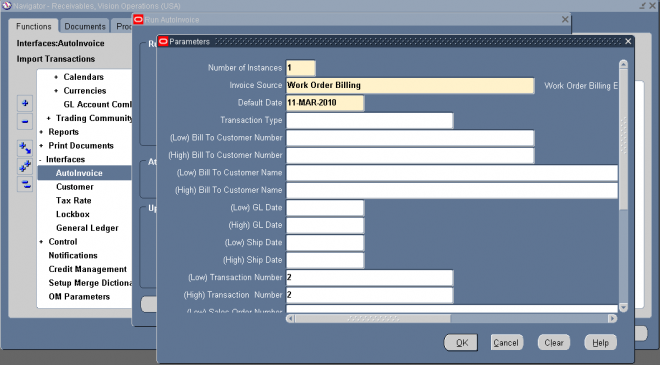Select Customer under Interfaces
The height and width of the screenshot is (365, 660).
(75, 187)
